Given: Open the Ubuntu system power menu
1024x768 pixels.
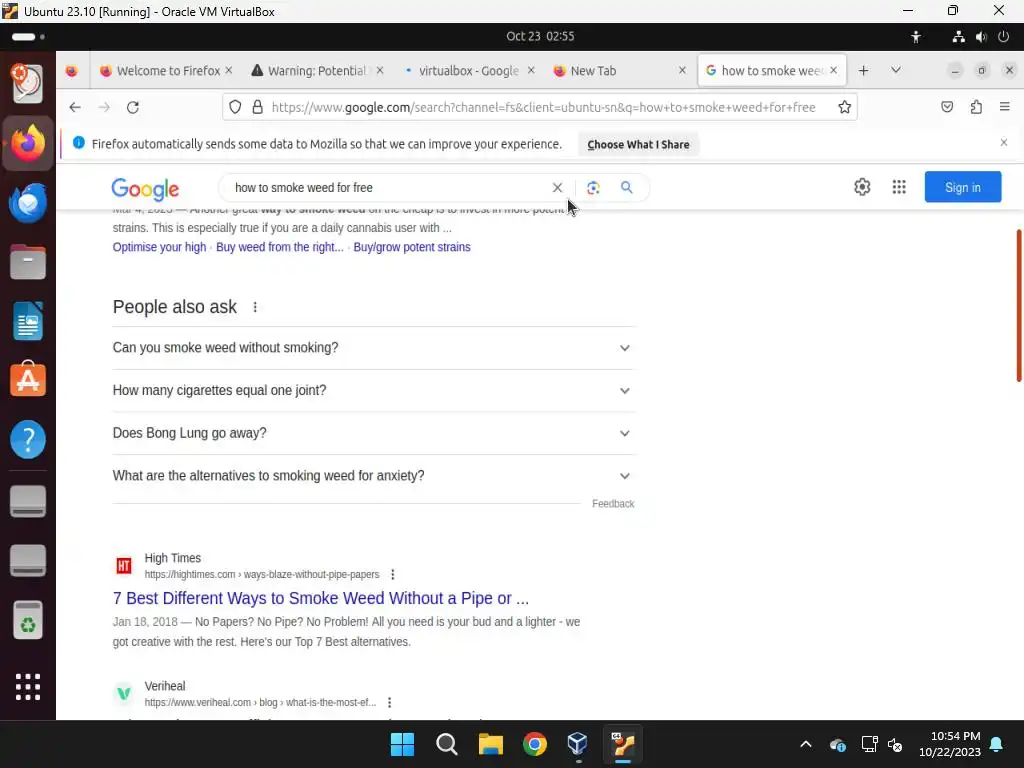Looking at the screenshot, I should click(x=1004, y=37).
